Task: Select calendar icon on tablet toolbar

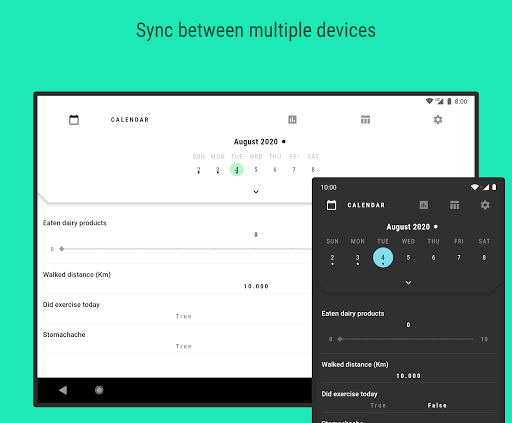Action: tap(74, 120)
